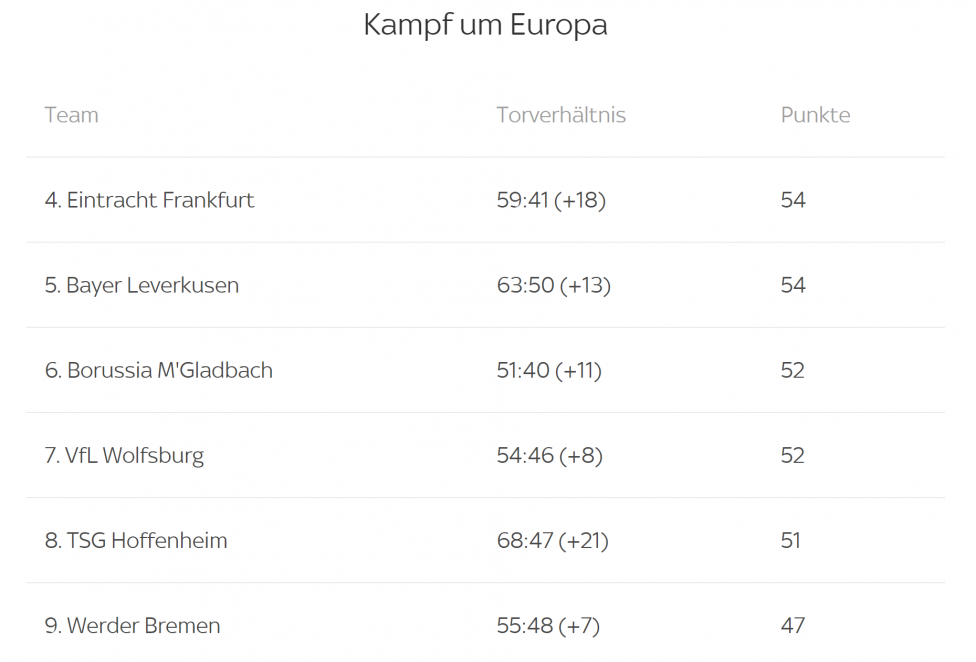This screenshot has width=976, height=662.
Task: Click Eintracht Frankfurt's 54 points value
Action: tap(793, 200)
